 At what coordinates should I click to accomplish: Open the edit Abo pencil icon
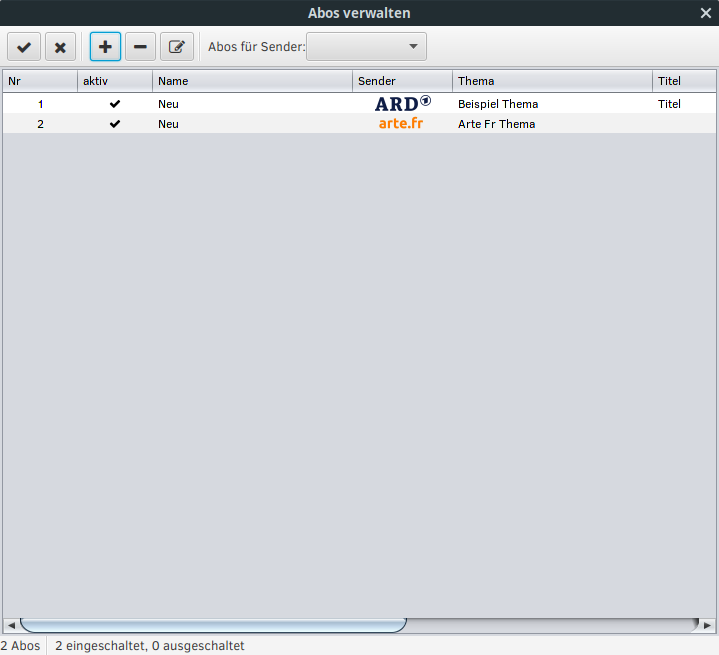(x=177, y=47)
